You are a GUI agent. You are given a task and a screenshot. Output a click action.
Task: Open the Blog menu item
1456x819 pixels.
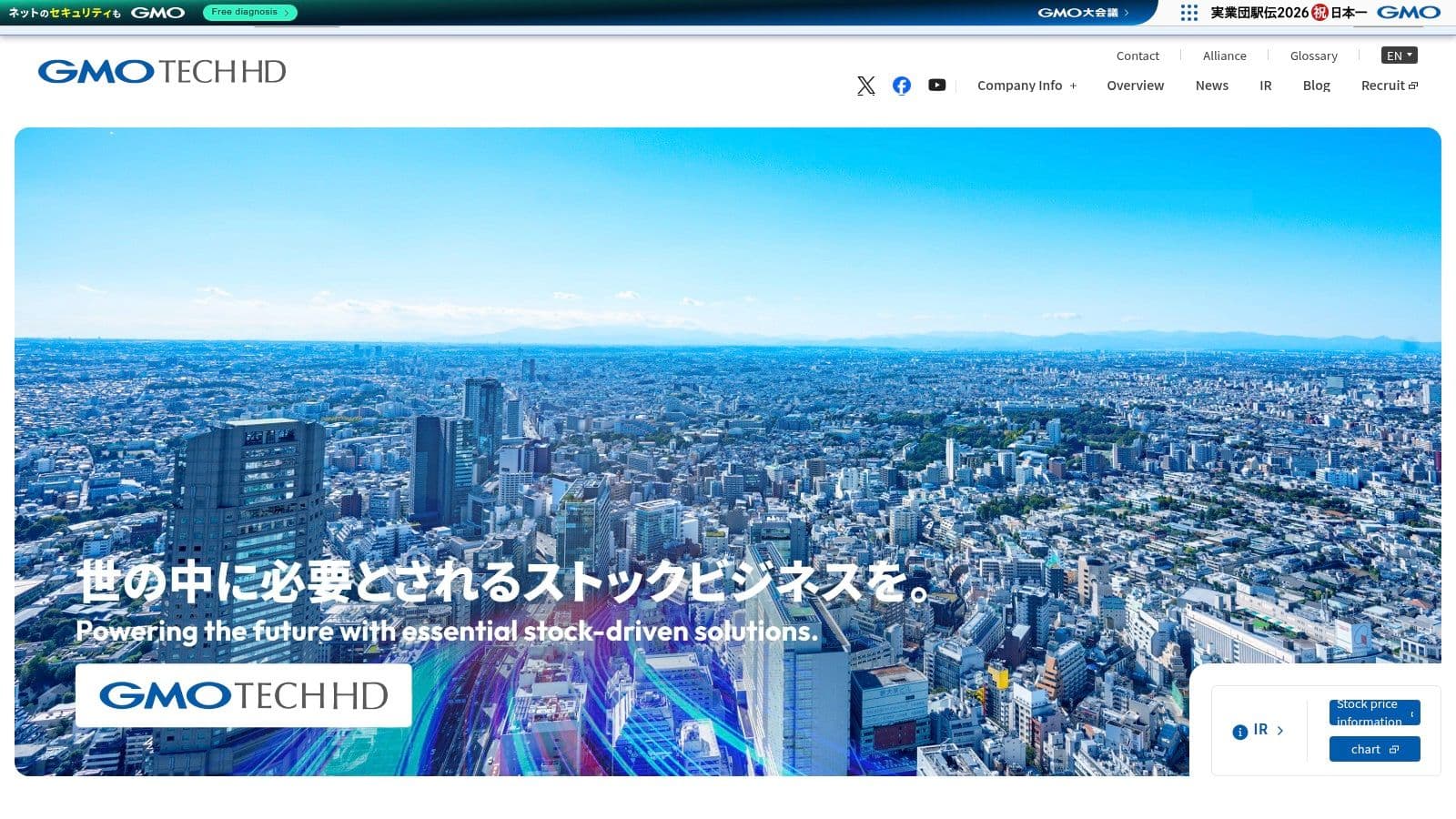[1316, 86]
